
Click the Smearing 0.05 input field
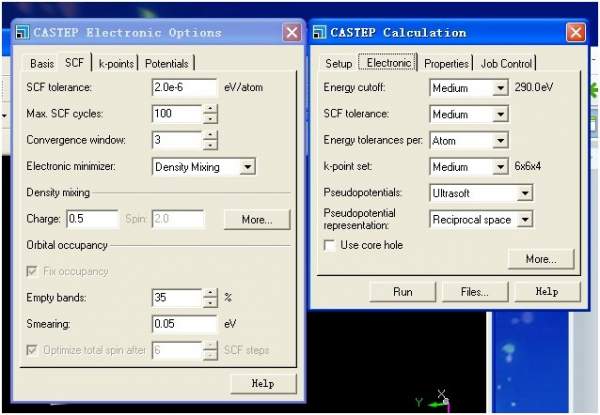pyautogui.click(x=184, y=324)
